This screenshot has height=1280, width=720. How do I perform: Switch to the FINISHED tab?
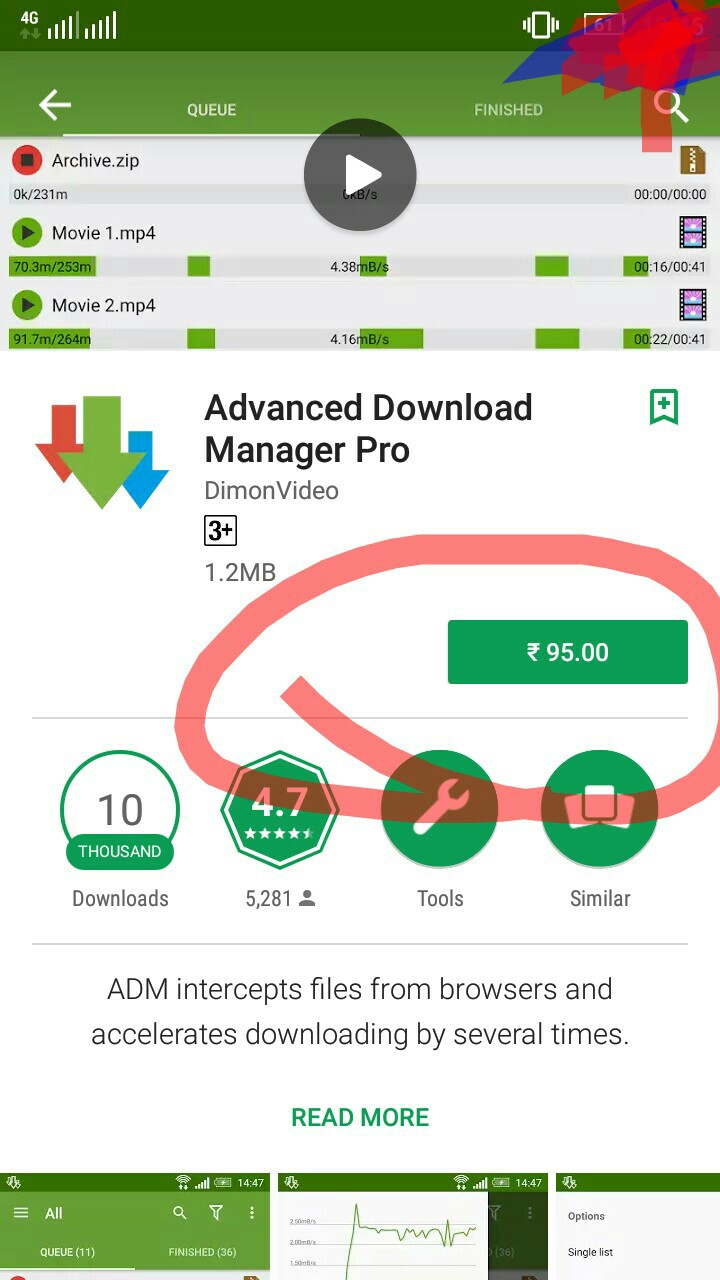pyautogui.click(x=508, y=110)
